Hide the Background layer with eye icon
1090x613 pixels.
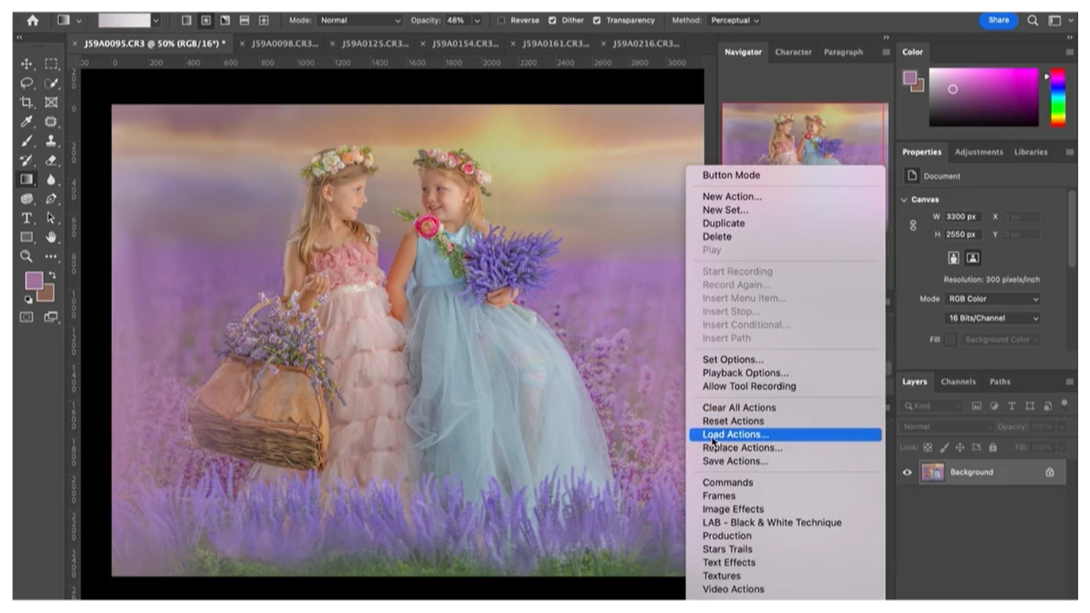(908, 472)
